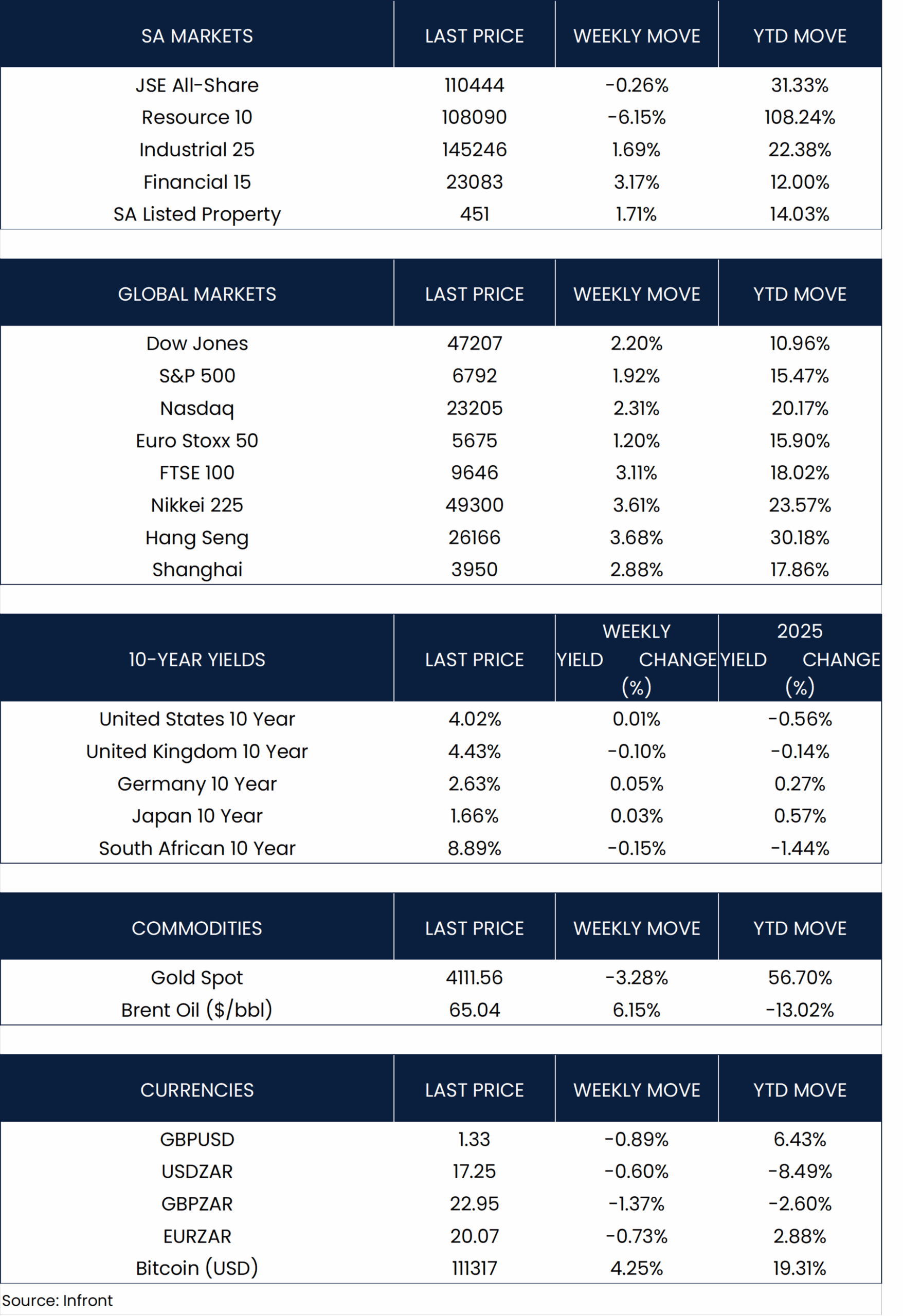Select the JSE All-Share row label
Image resolution: width=903 pixels, height=1316 pixels.
[x=196, y=85]
